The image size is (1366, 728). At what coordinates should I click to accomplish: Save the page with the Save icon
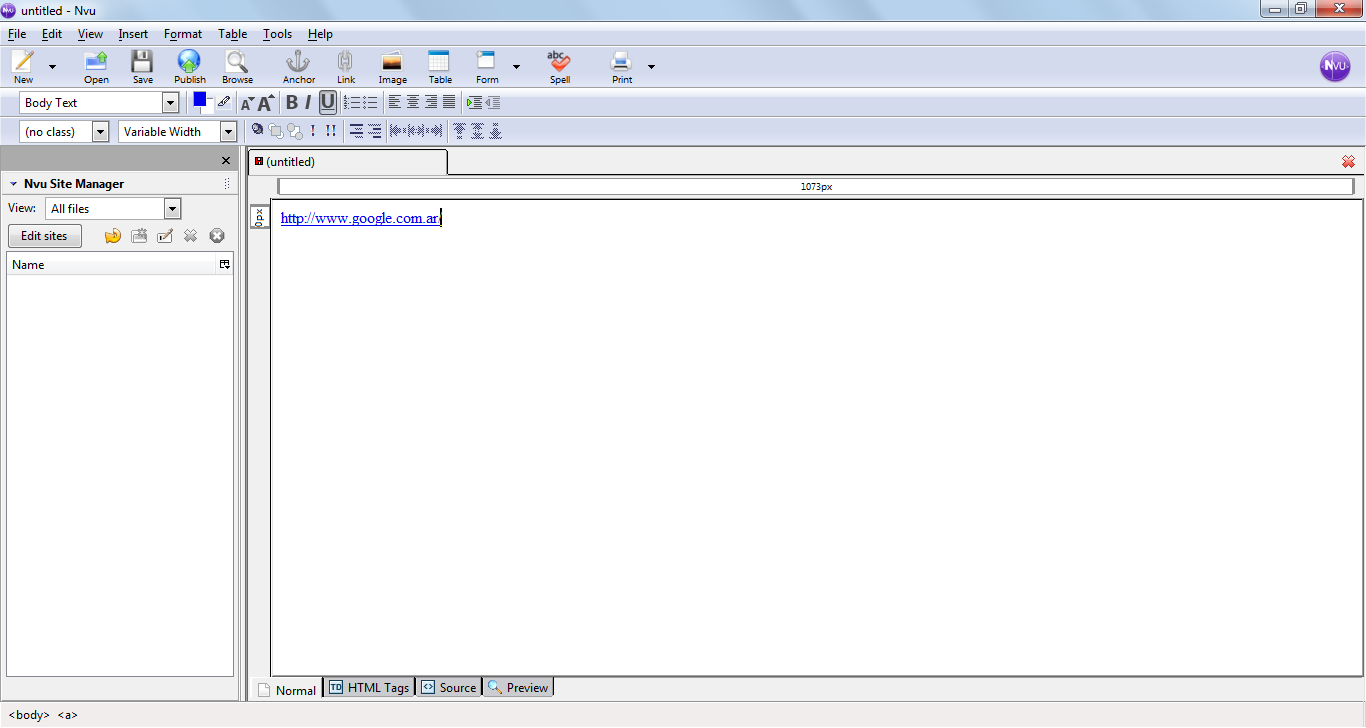pyautogui.click(x=143, y=66)
